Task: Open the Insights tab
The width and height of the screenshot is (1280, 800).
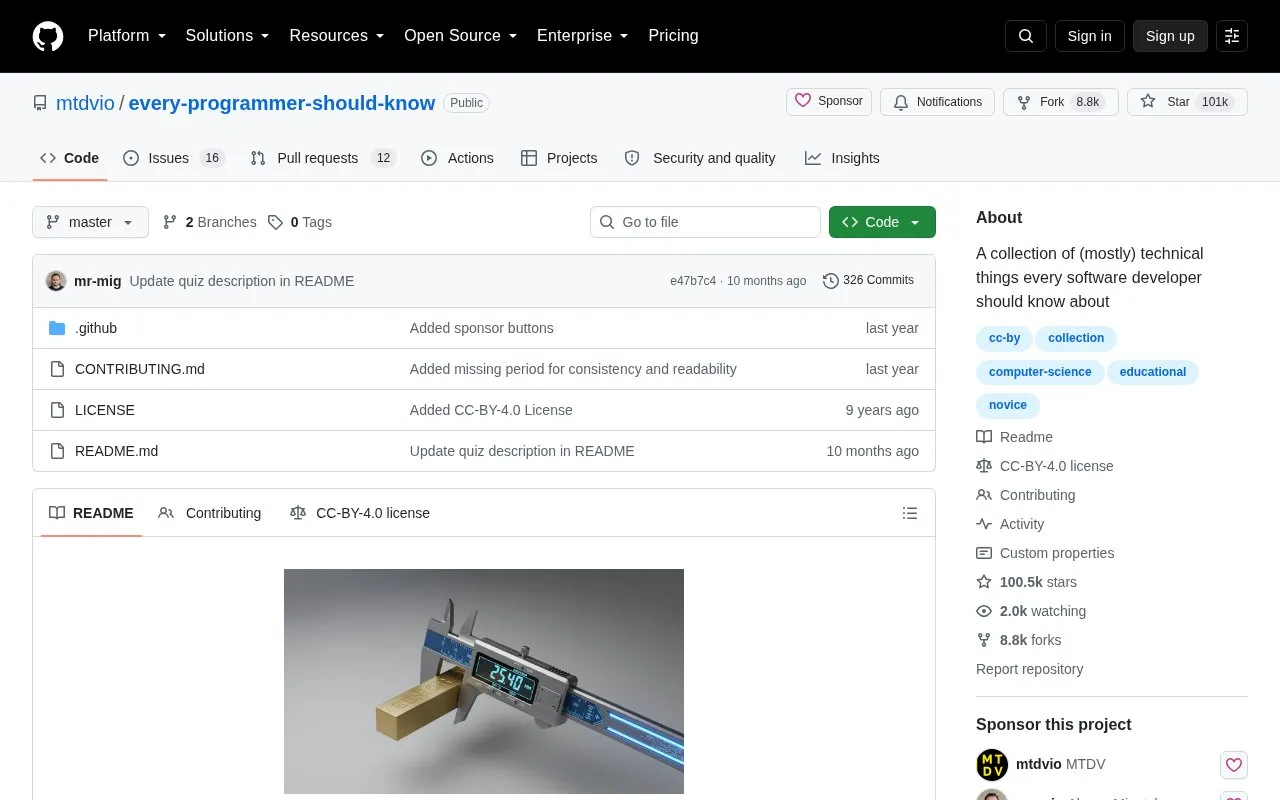Action: click(x=842, y=158)
